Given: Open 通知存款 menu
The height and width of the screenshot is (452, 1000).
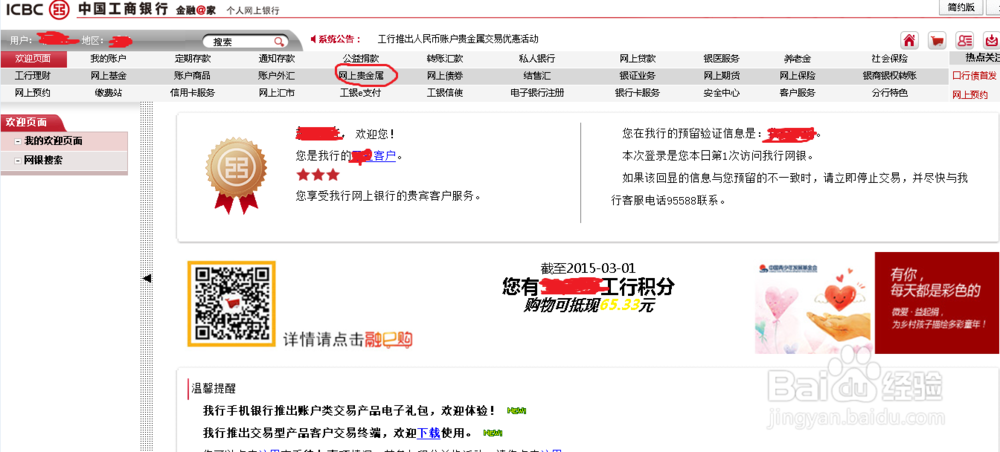Looking at the screenshot, I should point(277,59).
